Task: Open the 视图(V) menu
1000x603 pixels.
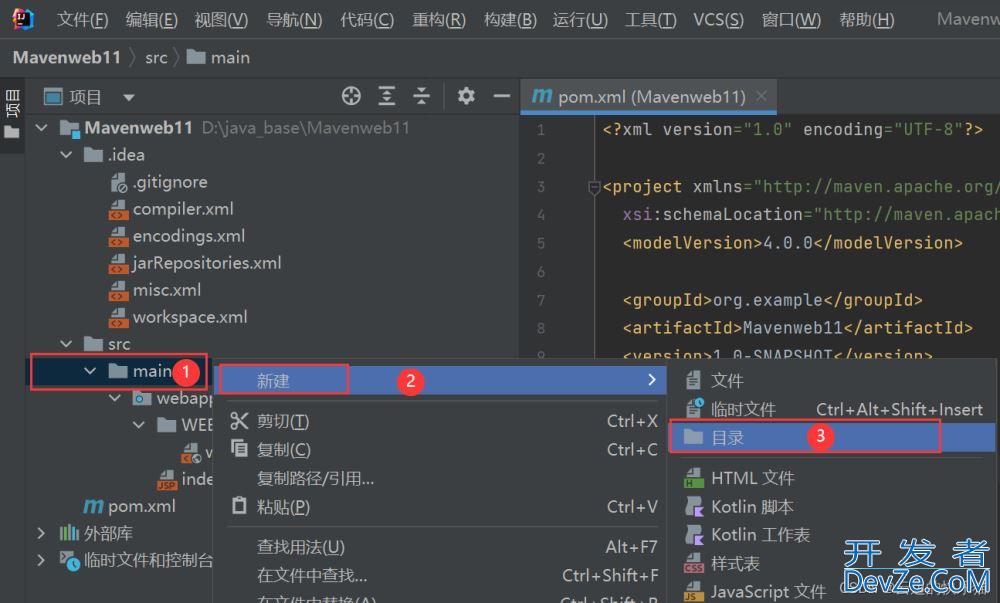Action: point(221,20)
